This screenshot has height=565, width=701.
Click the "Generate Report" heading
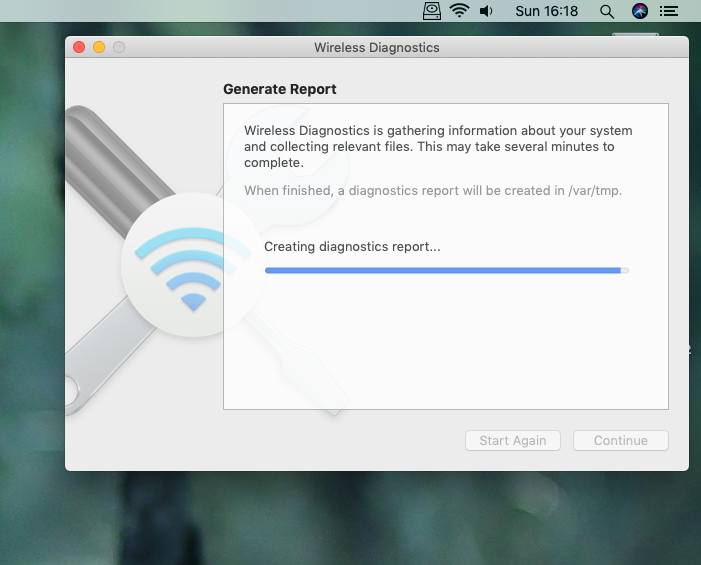280,89
